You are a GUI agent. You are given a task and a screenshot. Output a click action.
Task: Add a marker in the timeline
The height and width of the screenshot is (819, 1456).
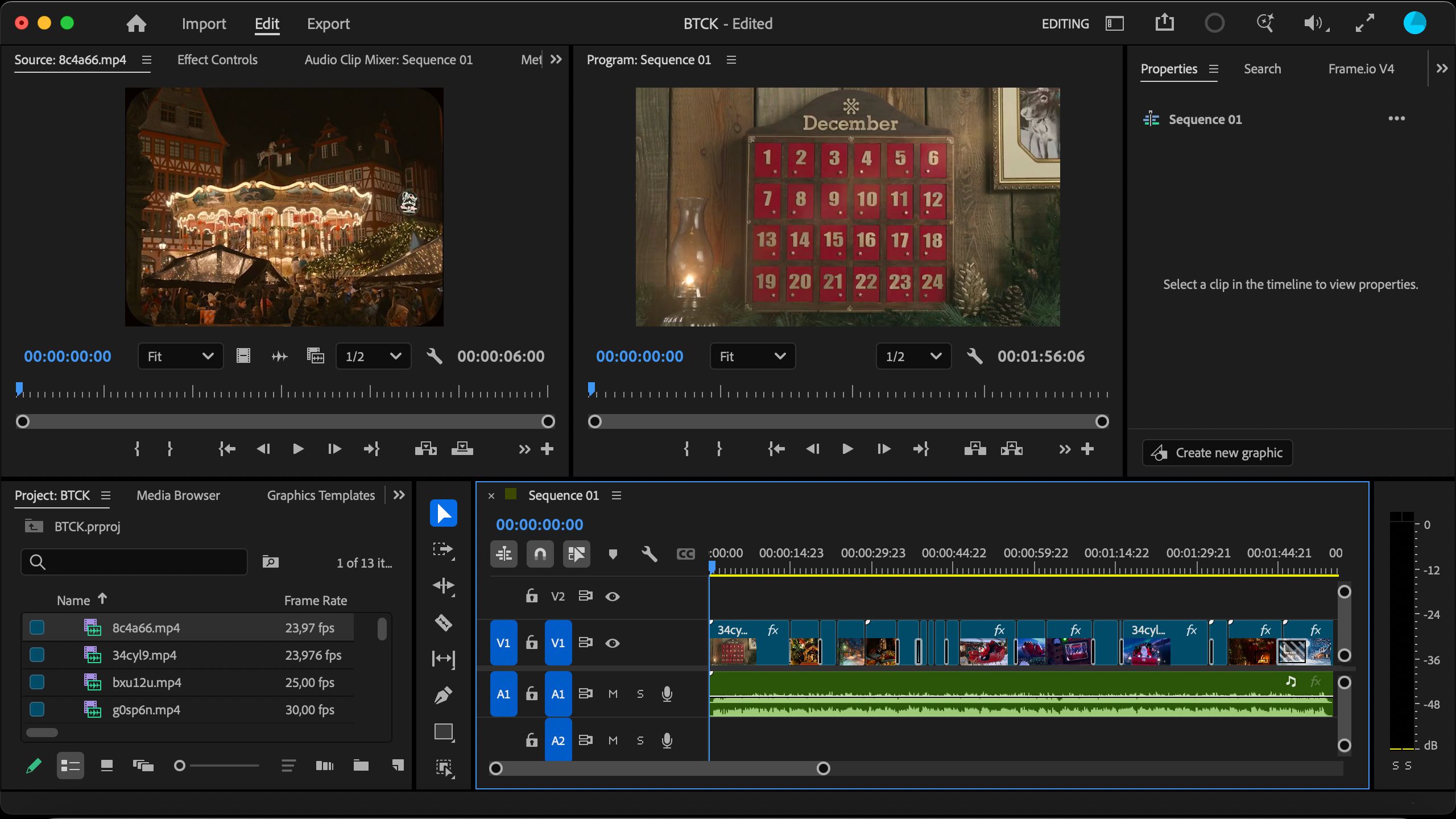tap(613, 554)
